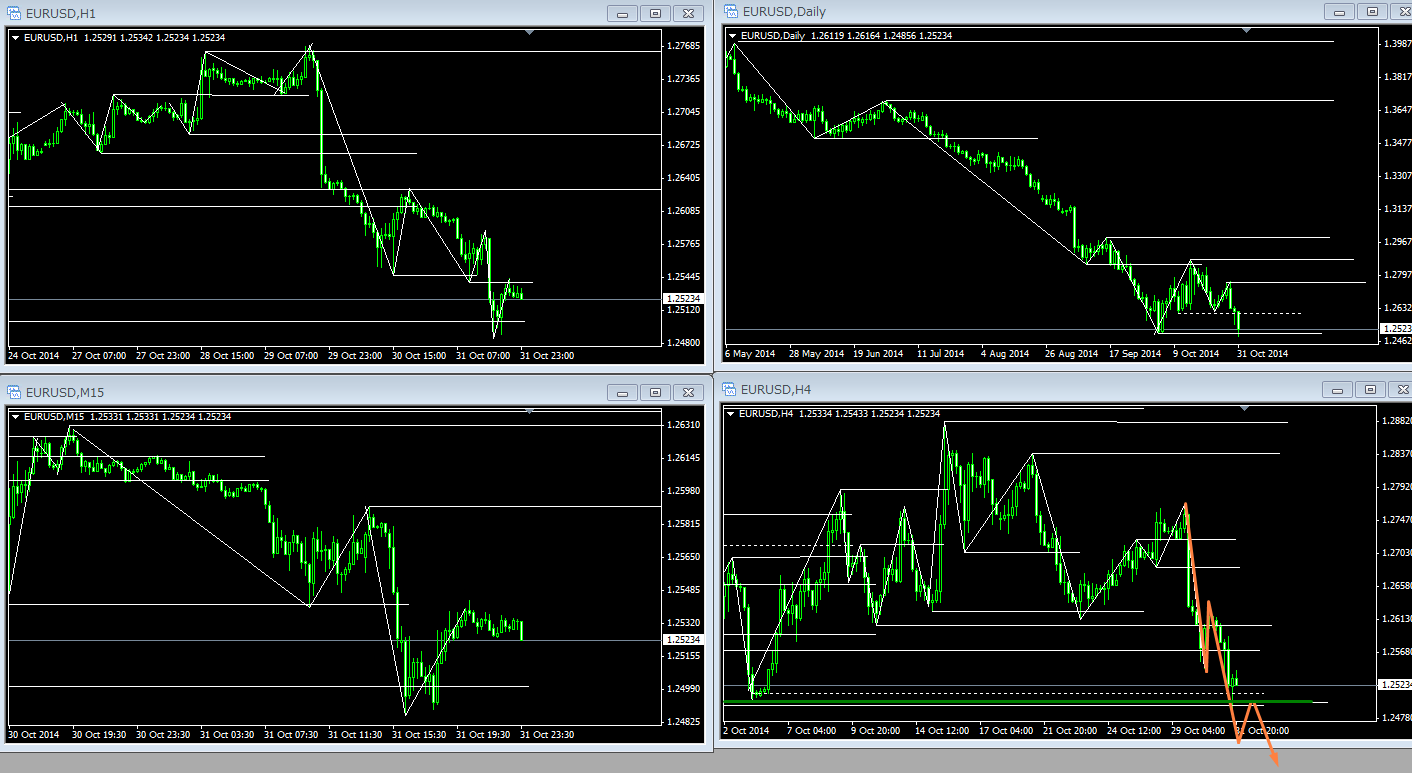1412x773 pixels.
Task: Click the EURUSD,M15 window chart icon
Action: point(13,390)
